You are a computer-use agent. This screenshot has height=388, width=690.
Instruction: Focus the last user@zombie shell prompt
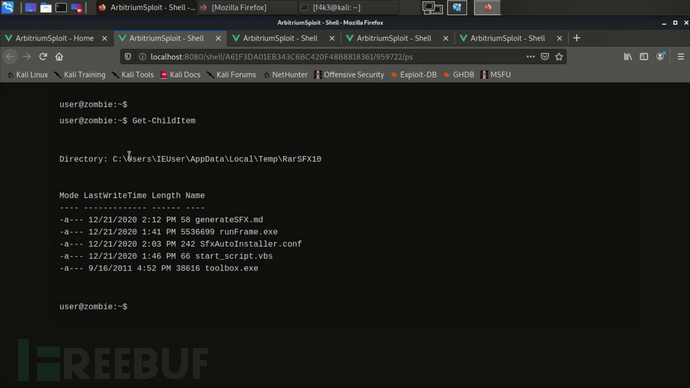coord(93,307)
